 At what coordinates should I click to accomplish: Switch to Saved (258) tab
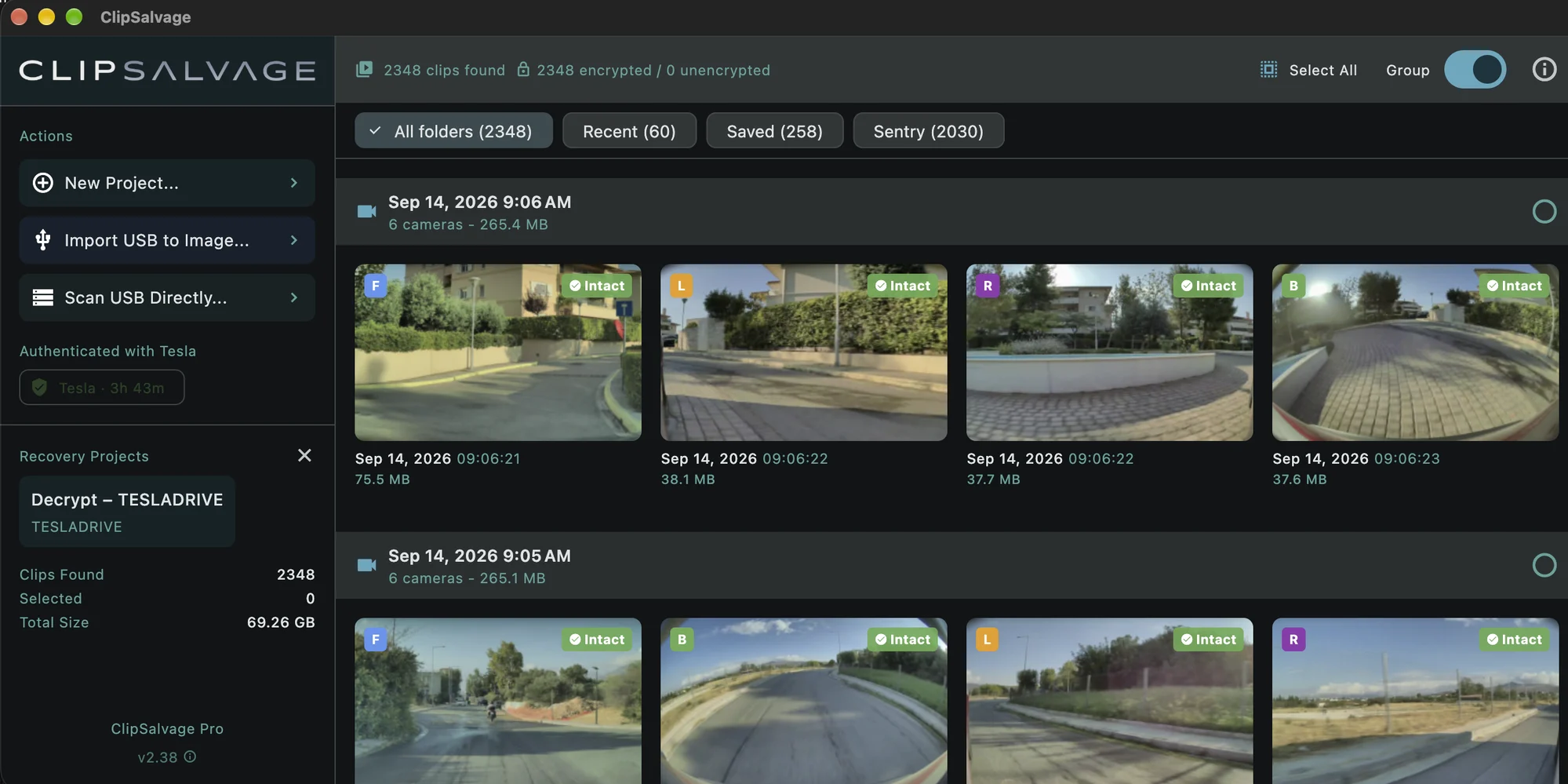(774, 131)
